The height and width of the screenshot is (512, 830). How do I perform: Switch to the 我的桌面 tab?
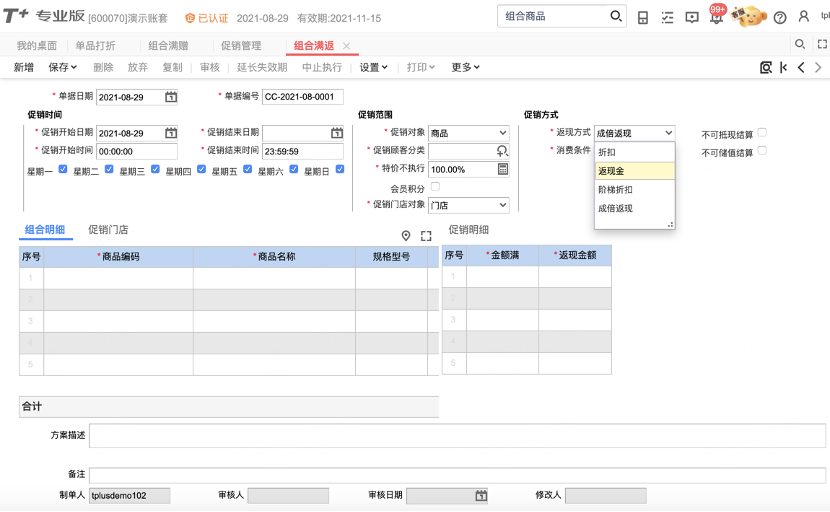[x=37, y=46]
